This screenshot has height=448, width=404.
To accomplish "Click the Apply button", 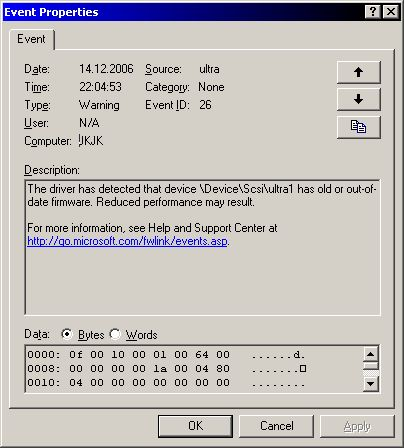I will point(357,426).
